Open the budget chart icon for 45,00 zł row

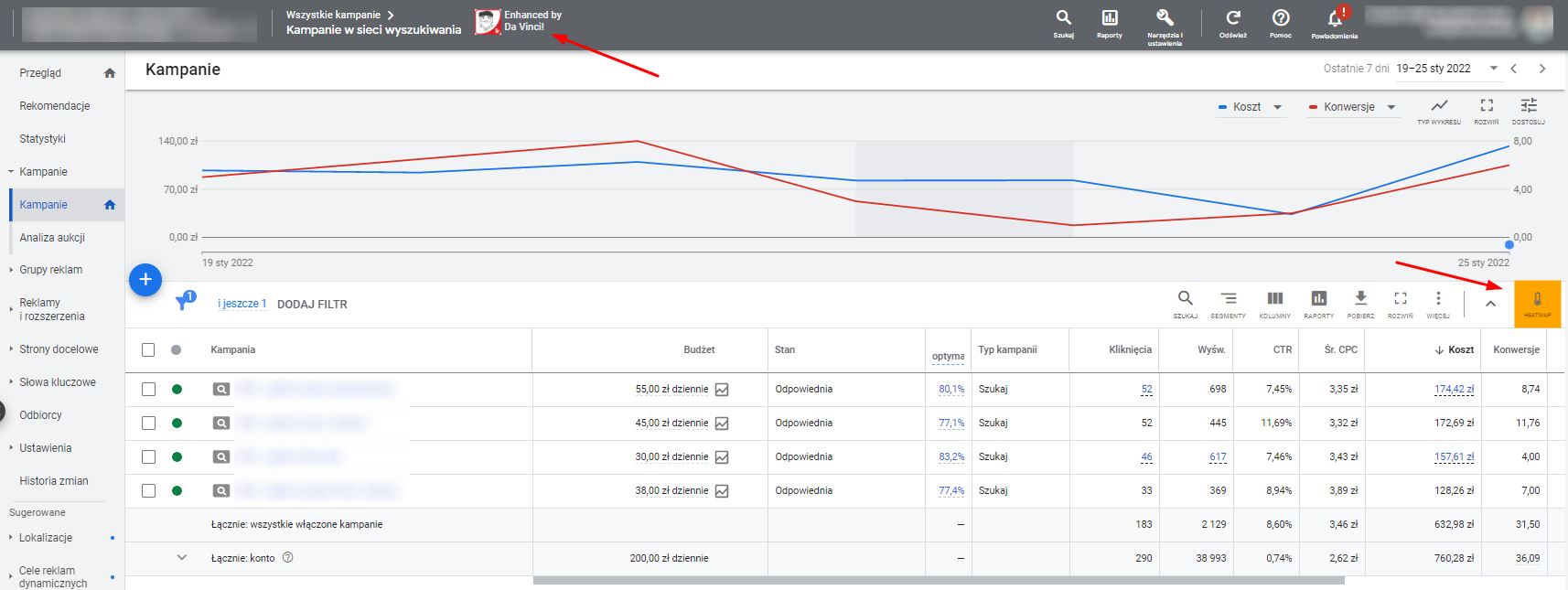(x=722, y=424)
